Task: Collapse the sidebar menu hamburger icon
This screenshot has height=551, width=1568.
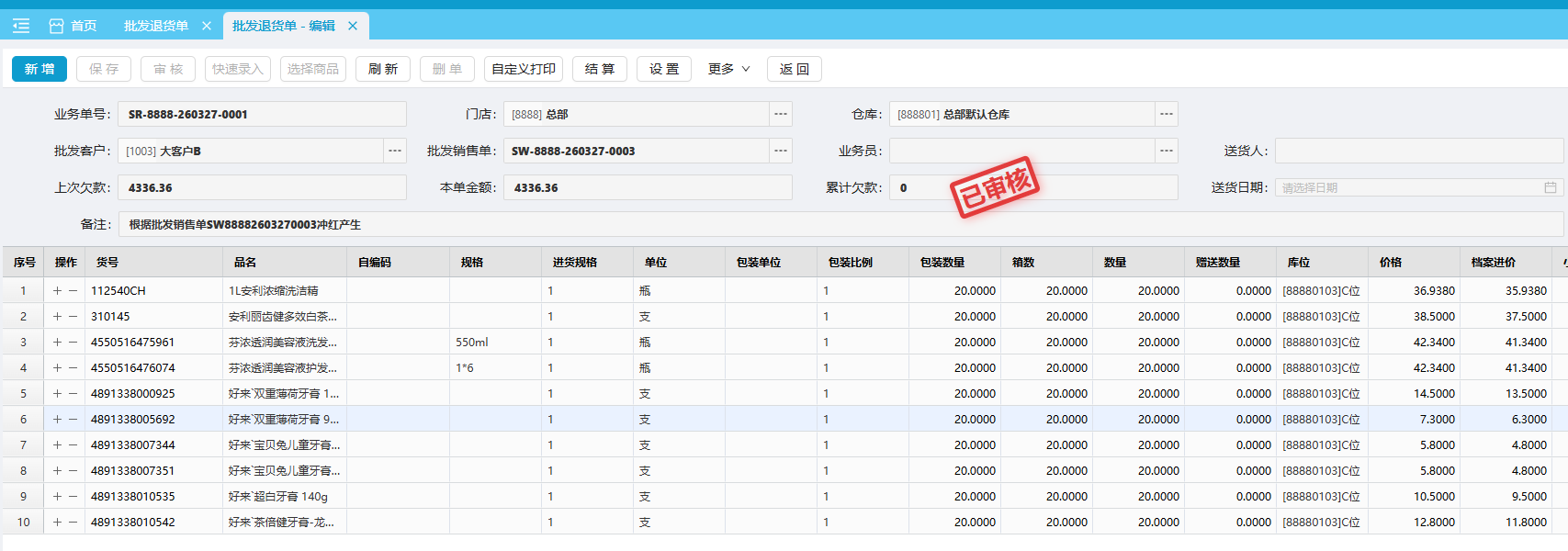Action: [x=21, y=26]
